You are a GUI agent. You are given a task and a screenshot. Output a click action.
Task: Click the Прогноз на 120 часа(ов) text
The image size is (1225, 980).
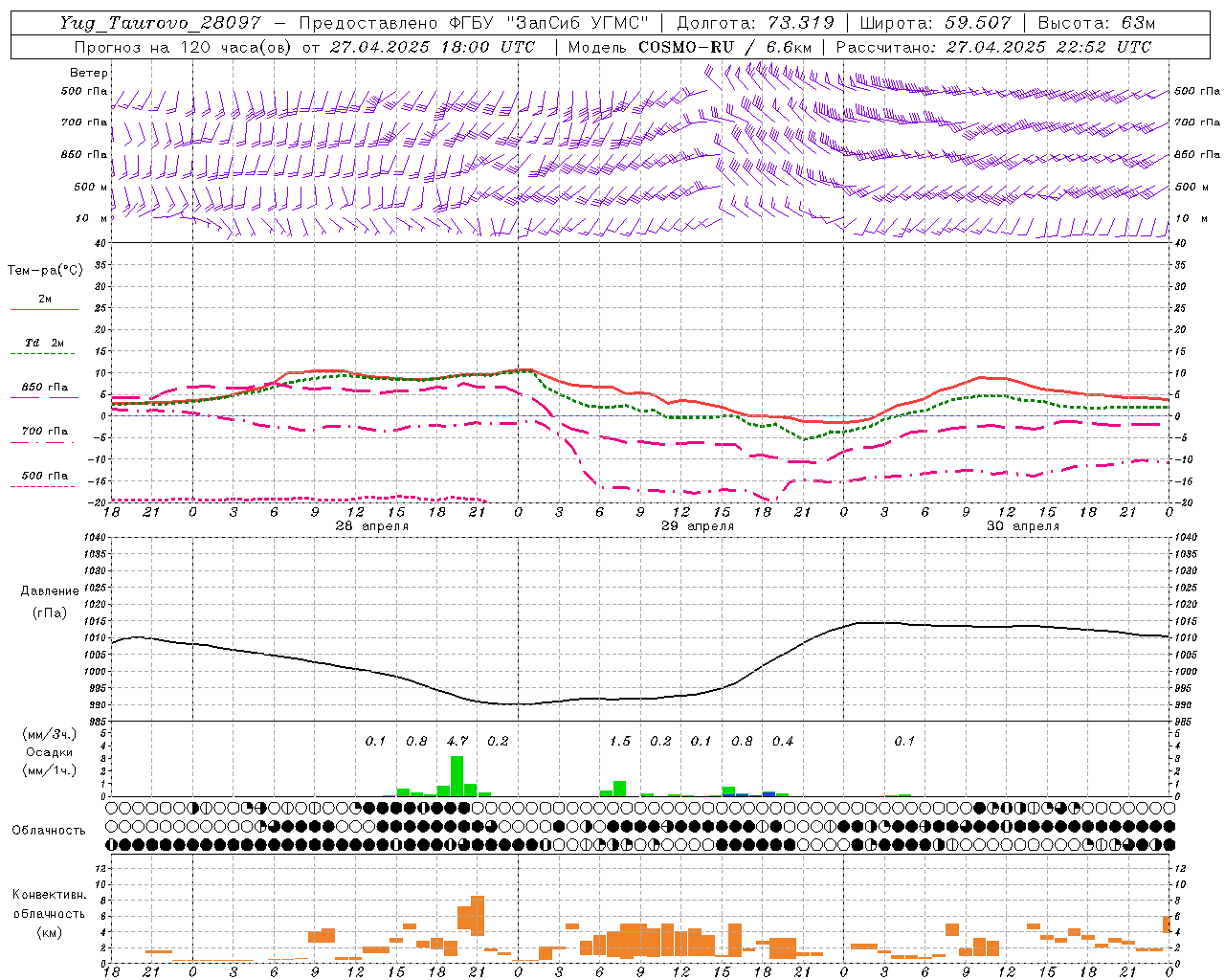coord(185,47)
